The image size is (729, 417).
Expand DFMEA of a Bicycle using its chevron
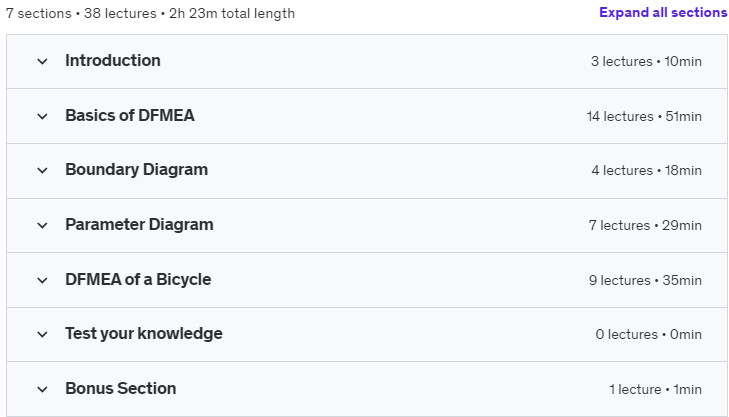[x=42, y=280]
